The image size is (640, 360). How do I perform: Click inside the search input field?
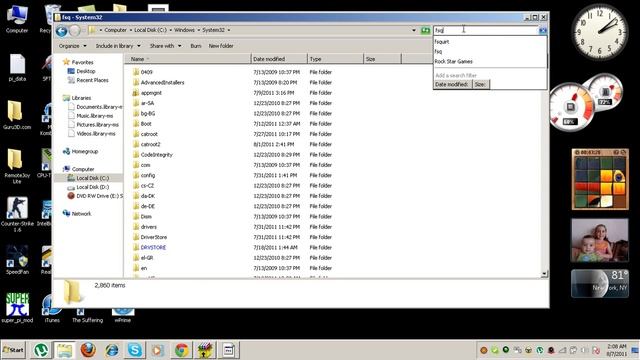click(486, 30)
